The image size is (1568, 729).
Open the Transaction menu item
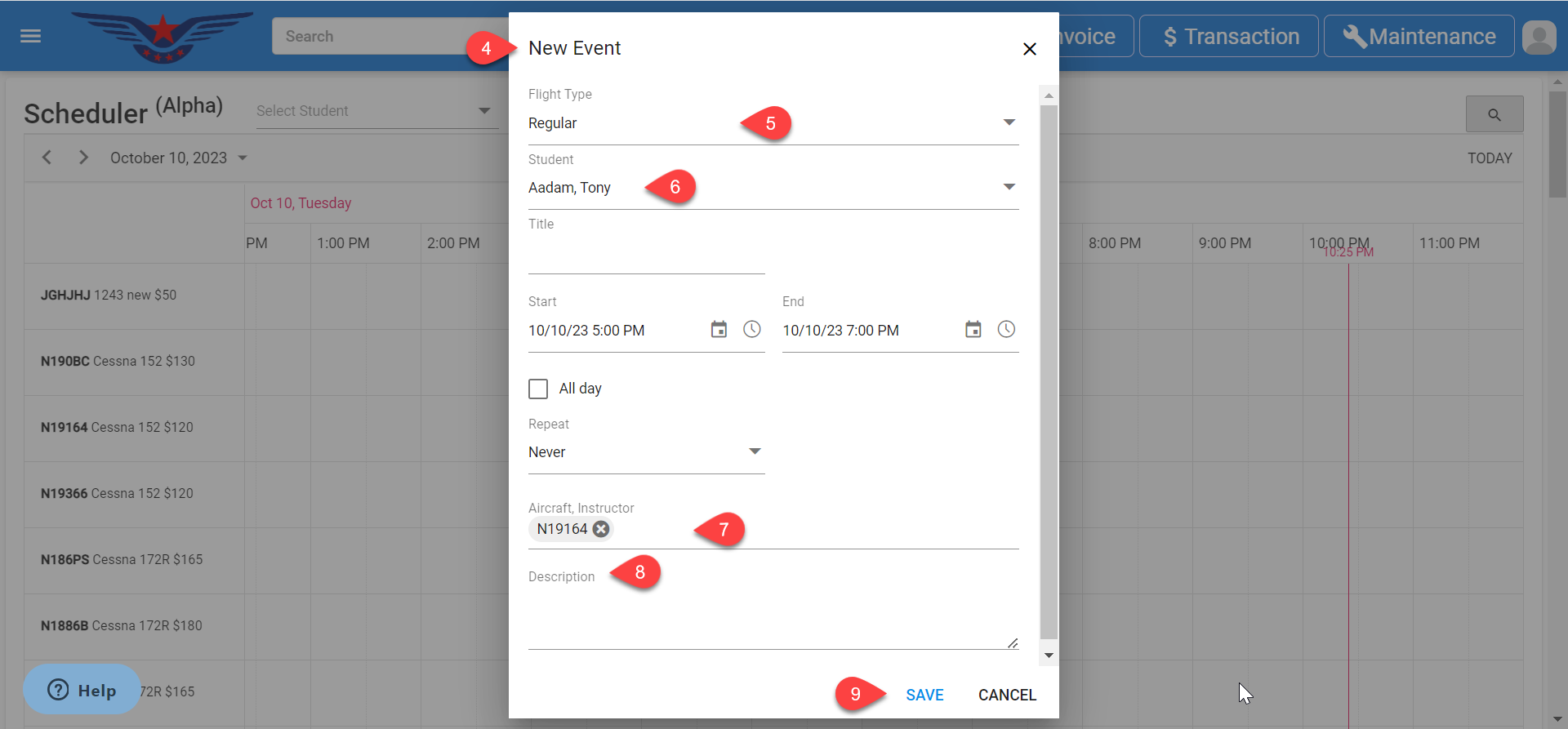[1228, 37]
